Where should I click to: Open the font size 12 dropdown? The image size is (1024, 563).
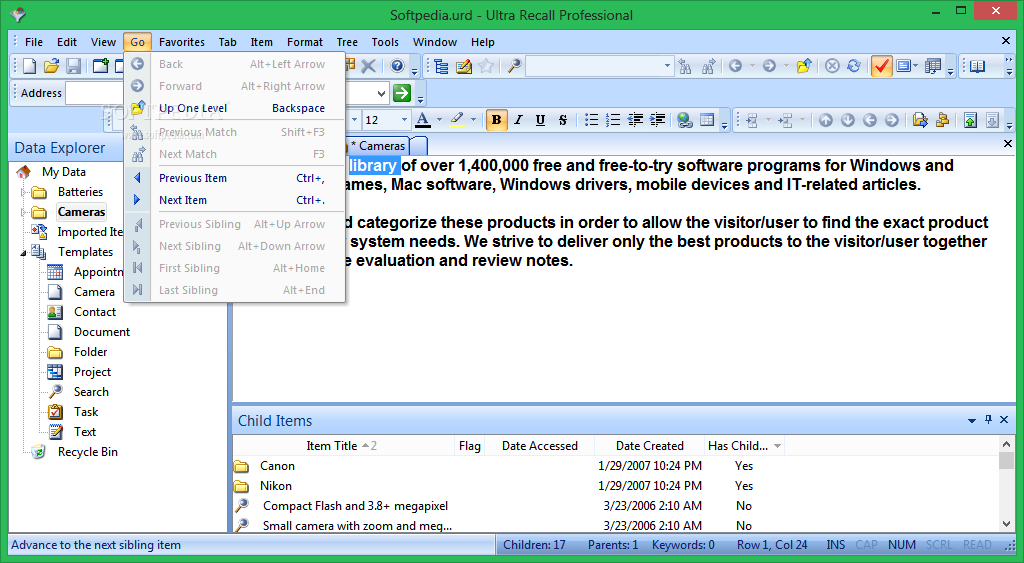click(x=404, y=120)
